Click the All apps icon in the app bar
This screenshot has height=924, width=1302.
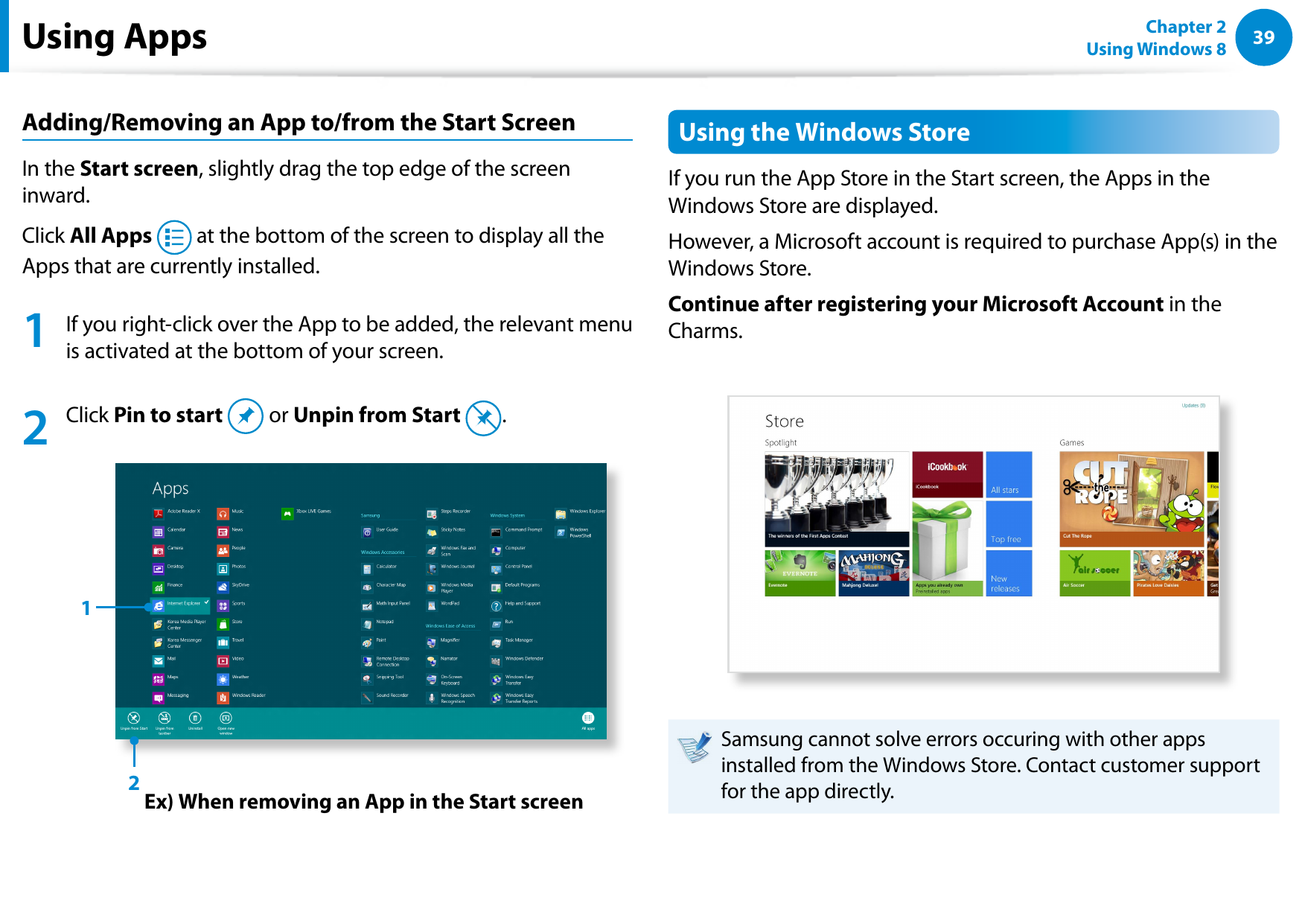(588, 721)
